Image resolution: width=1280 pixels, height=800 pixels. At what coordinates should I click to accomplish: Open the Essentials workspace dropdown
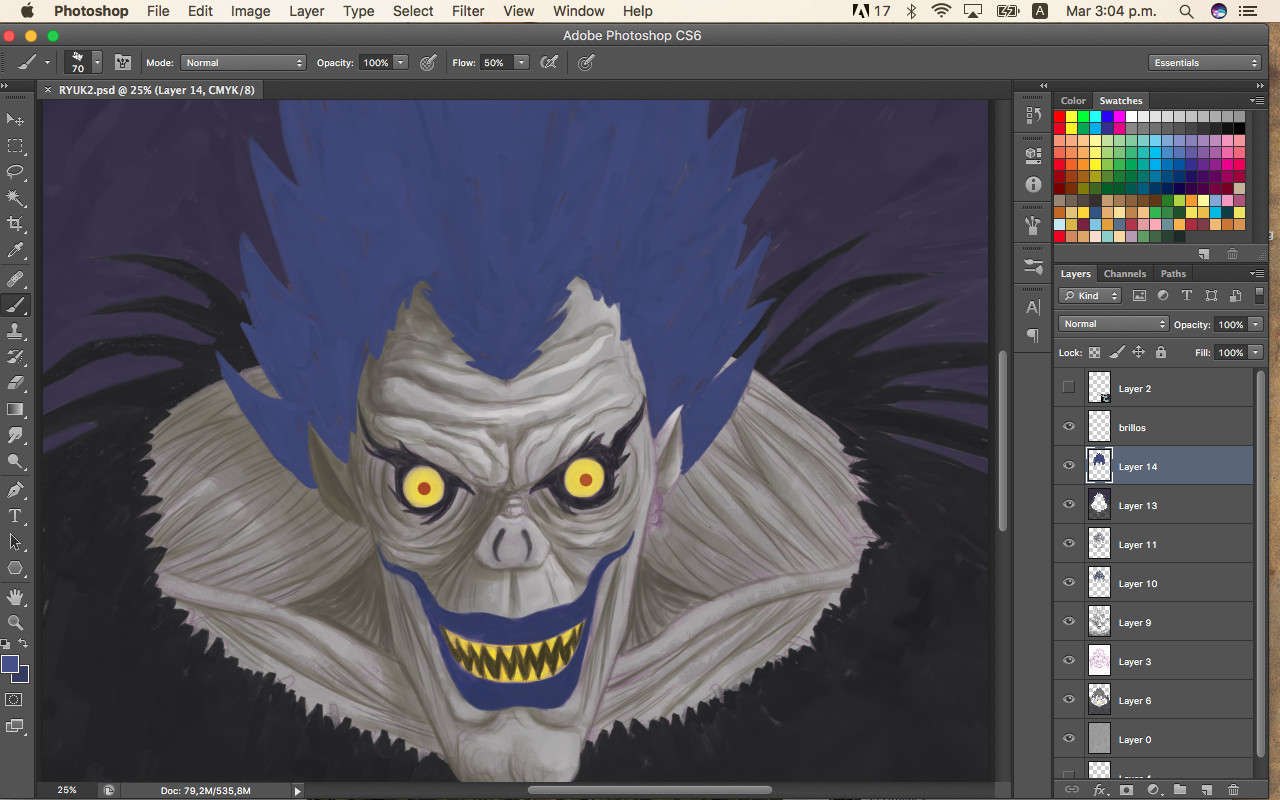[1204, 62]
